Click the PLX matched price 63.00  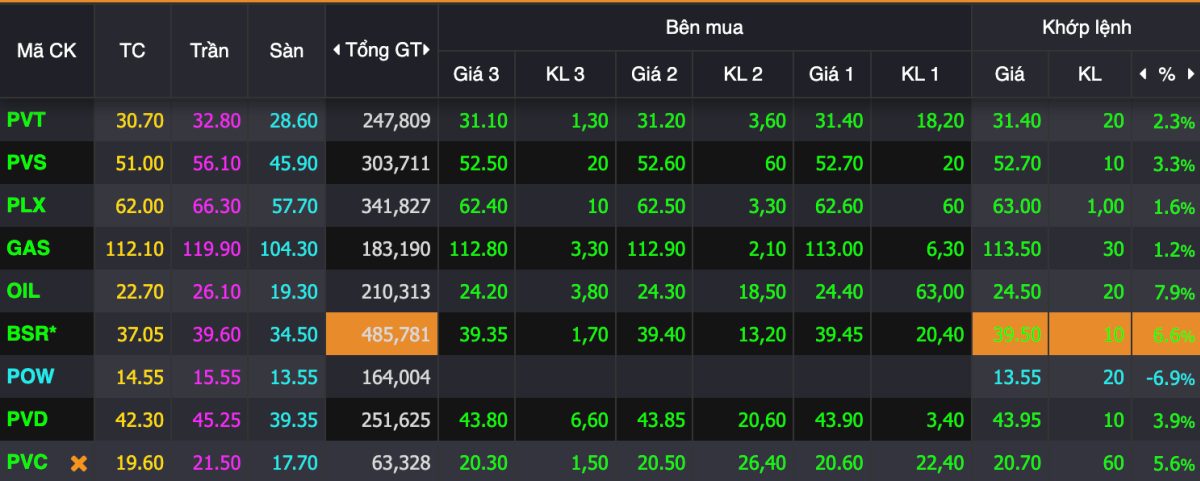tap(1017, 206)
